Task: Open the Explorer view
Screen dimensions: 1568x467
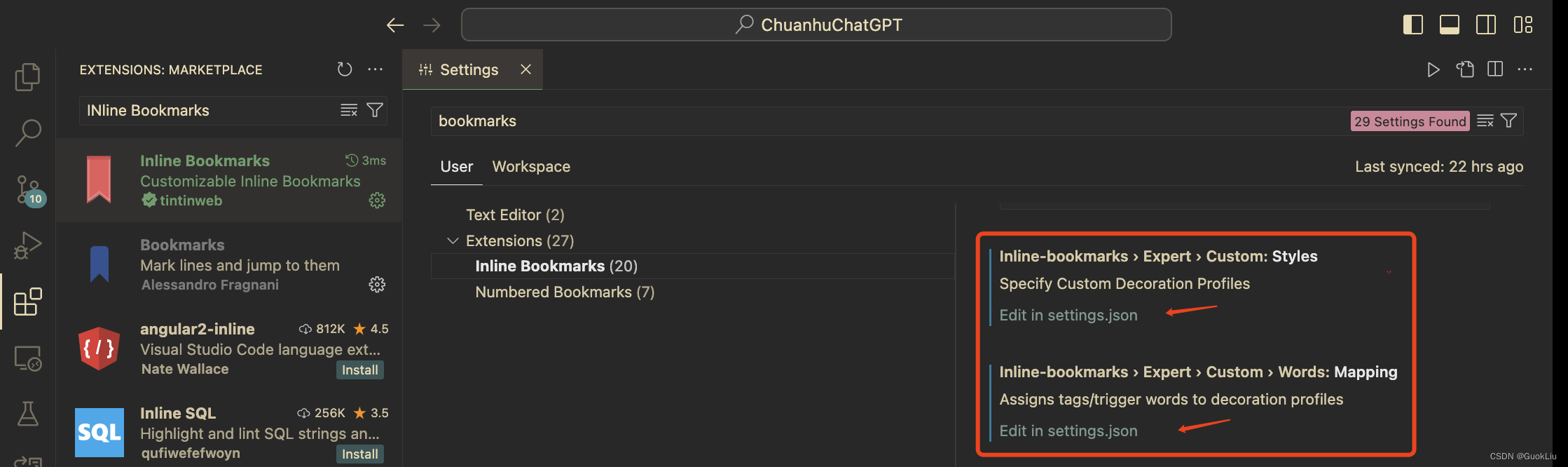Action: pyautogui.click(x=27, y=76)
